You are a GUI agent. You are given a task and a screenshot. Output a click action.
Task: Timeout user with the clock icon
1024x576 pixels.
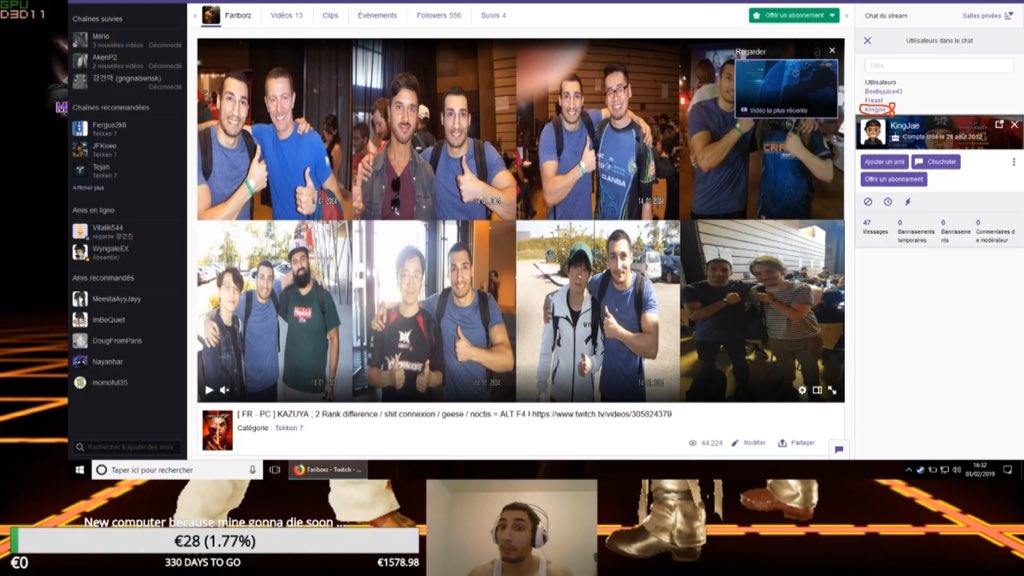point(888,202)
